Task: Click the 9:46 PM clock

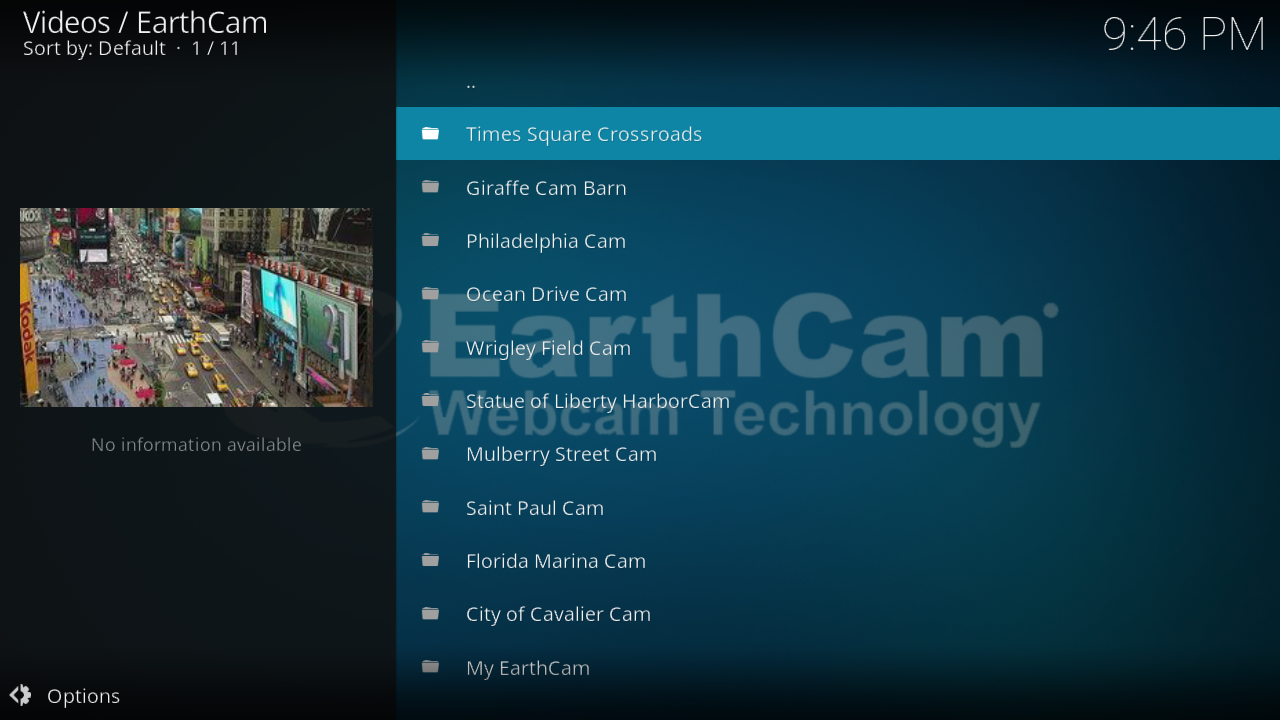Action: [1183, 35]
